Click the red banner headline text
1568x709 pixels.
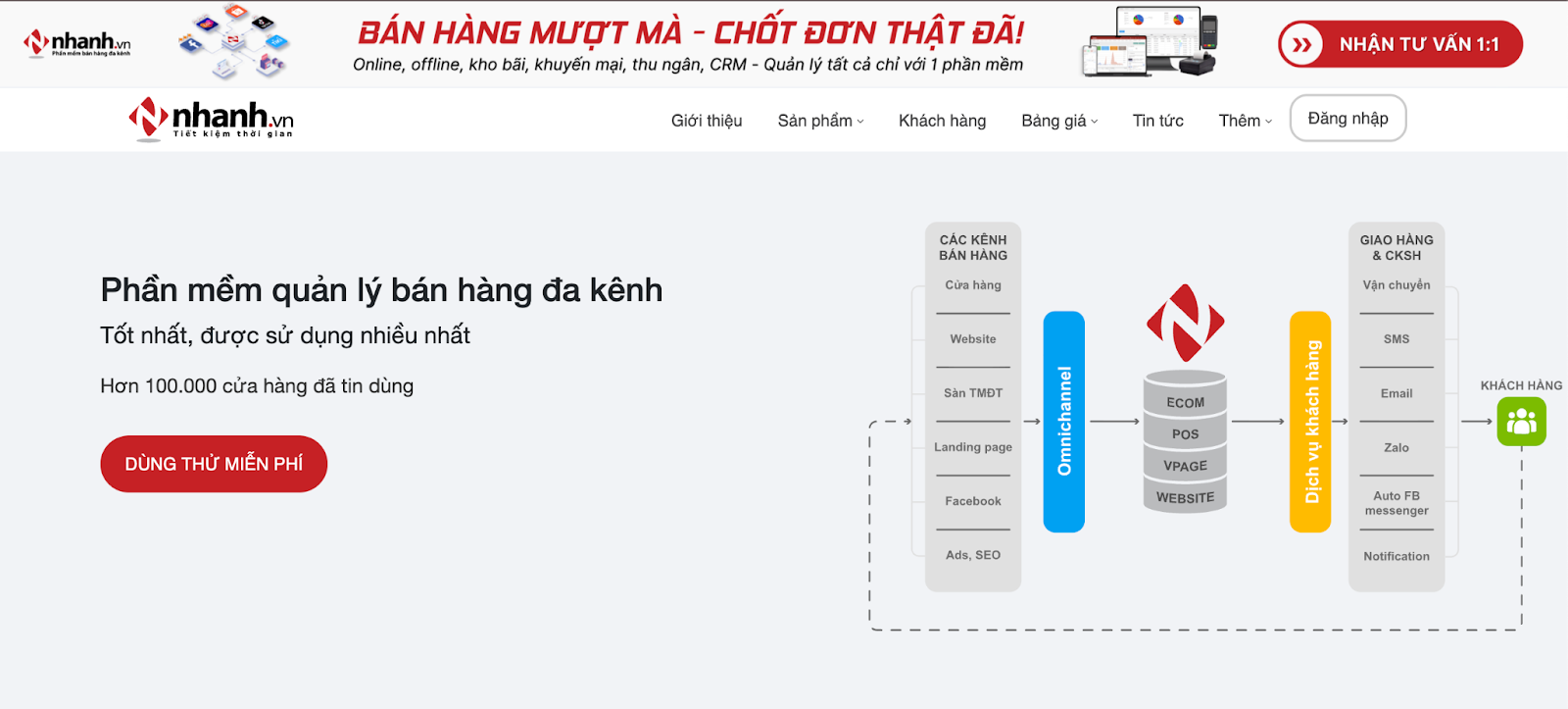click(x=690, y=32)
